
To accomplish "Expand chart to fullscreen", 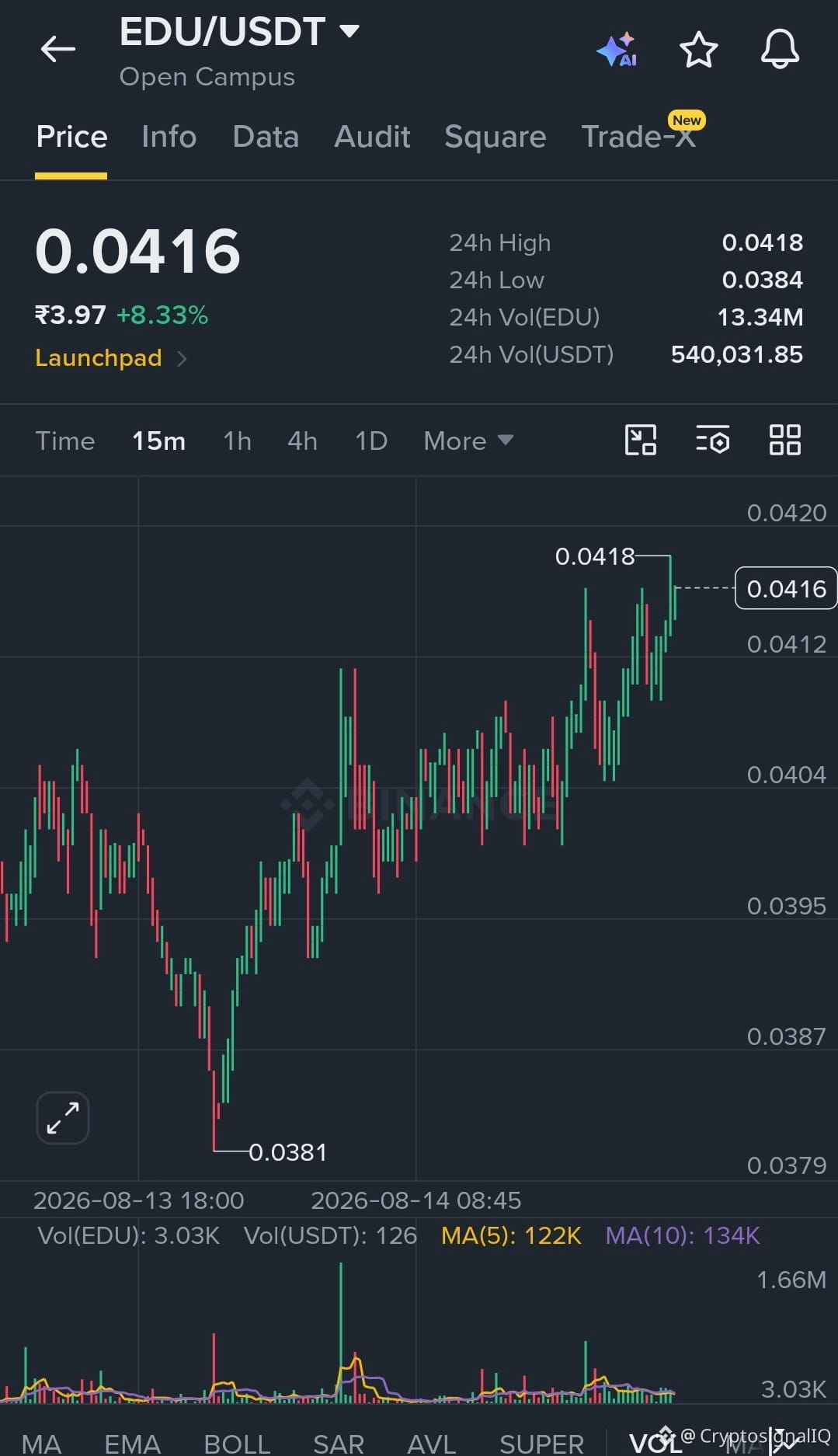I will (x=63, y=1118).
